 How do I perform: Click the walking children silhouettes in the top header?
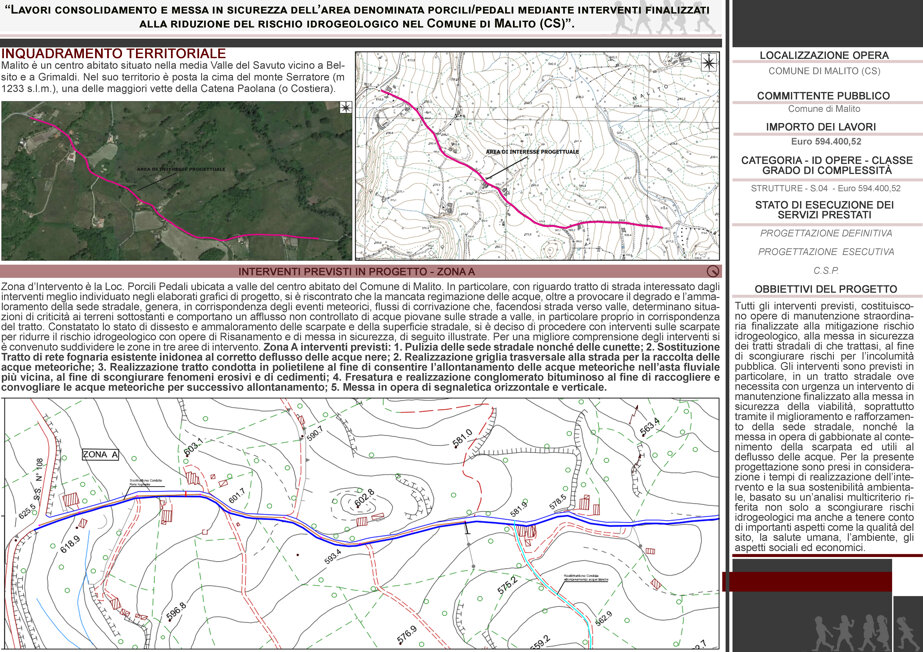pos(663,18)
